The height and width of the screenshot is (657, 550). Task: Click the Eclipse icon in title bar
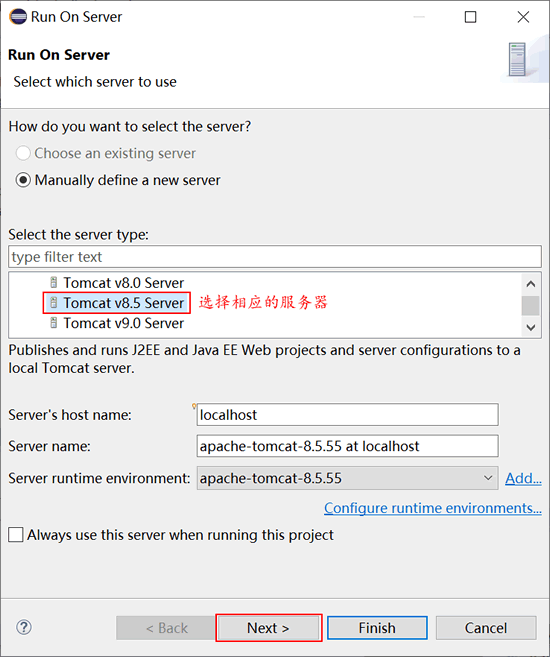pos(18,17)
